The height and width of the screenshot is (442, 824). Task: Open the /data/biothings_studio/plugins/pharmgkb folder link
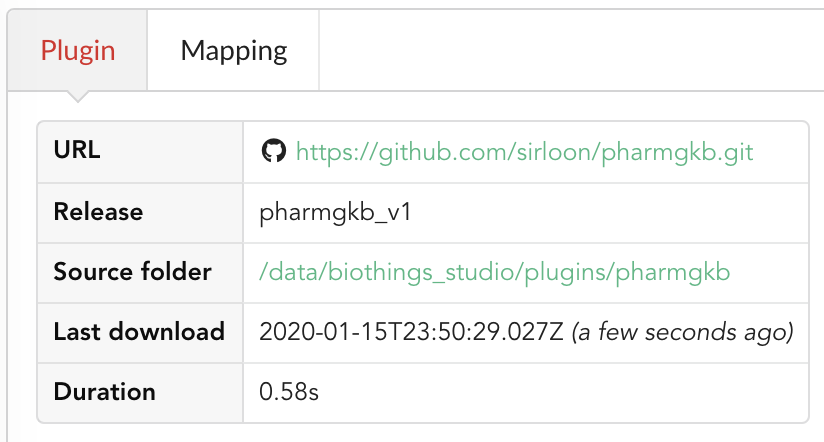pos(495,272)
